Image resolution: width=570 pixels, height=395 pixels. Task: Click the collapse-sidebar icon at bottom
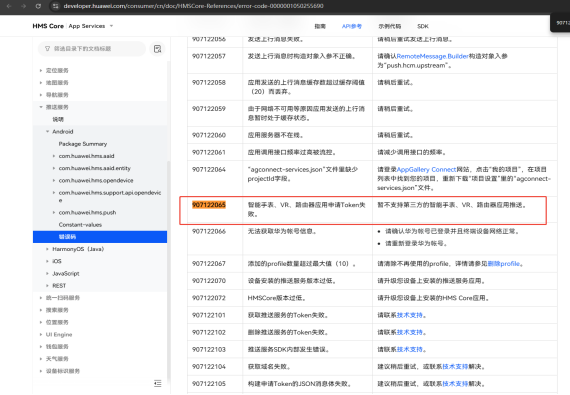click(x=157, y=383)
